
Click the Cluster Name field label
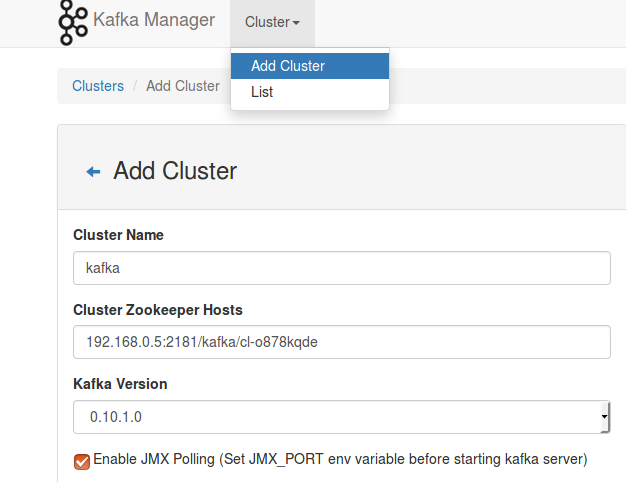pyautogui.click(x=118, y=235)
